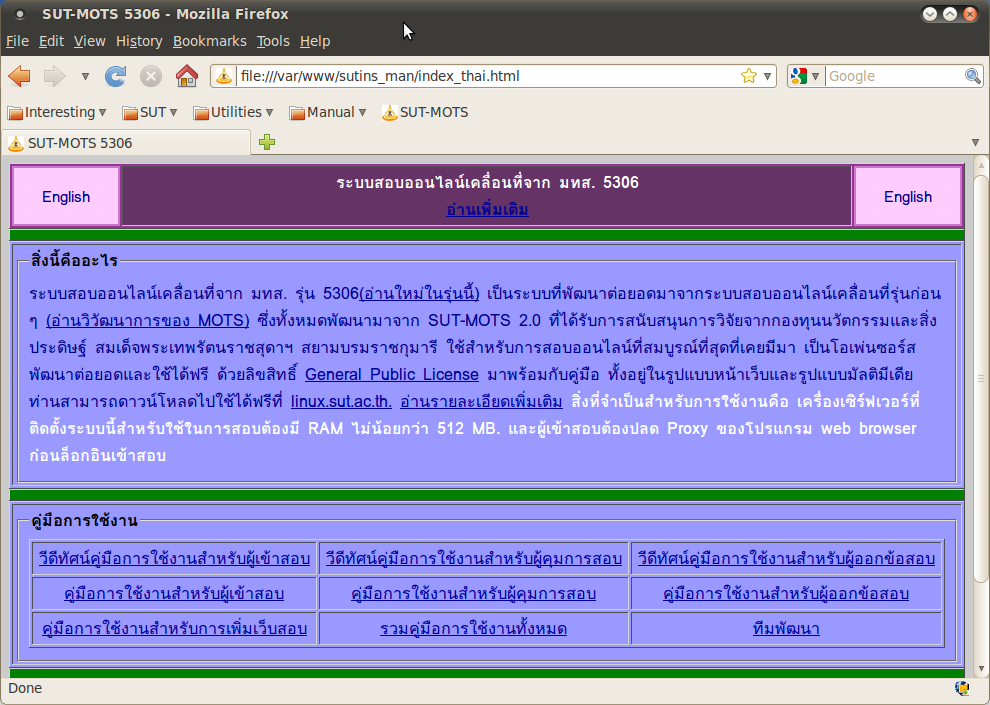Image resolution: width=990 pixels, height=705 pixels.
Task: Click the site identity icon in the address bar
Action: (224, 76)
